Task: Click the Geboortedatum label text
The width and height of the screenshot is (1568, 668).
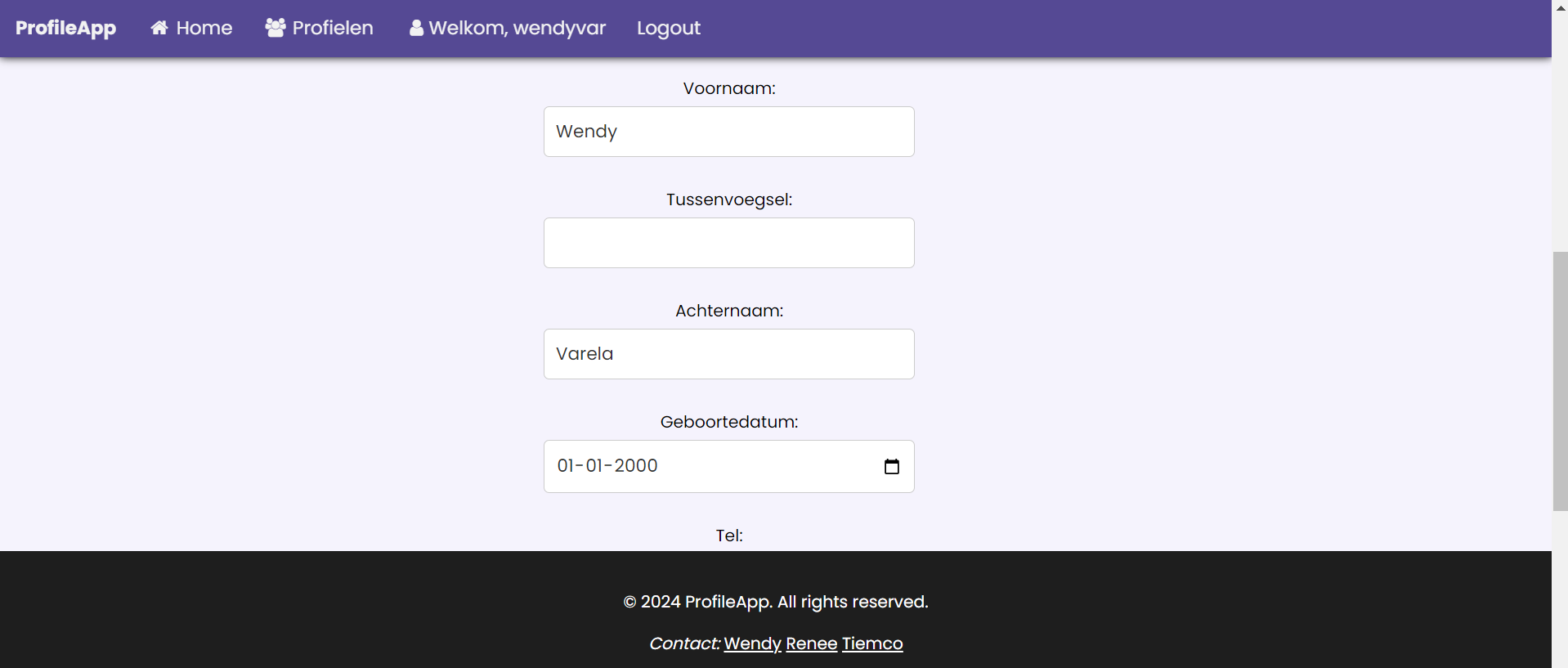Action: (728, 422)
